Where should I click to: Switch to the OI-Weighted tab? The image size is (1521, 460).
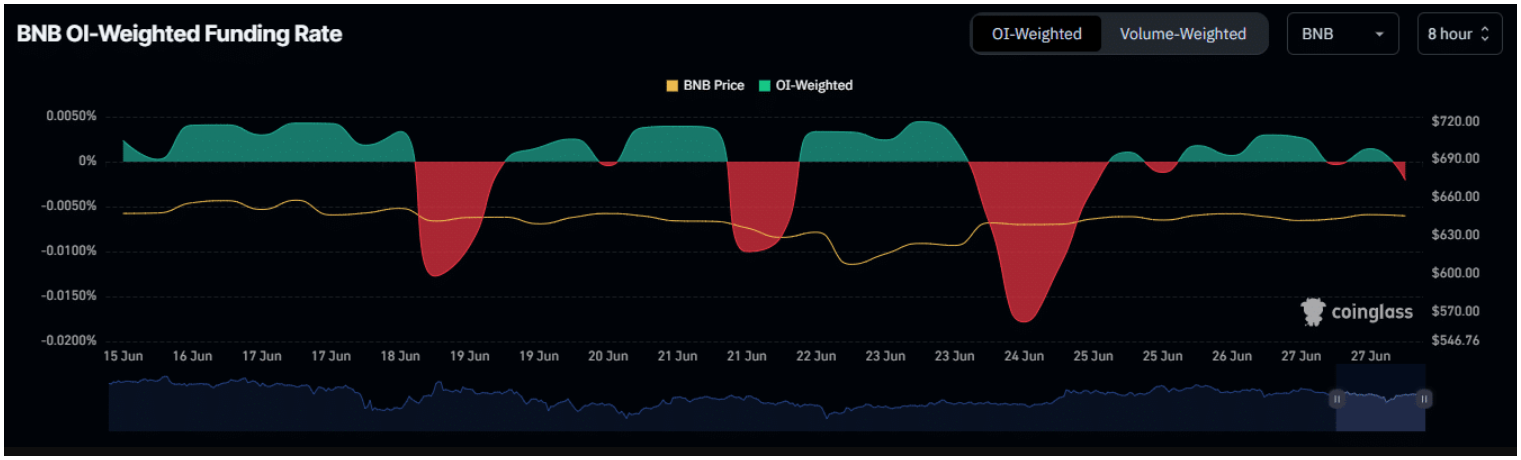click(x=1036, y=34)
